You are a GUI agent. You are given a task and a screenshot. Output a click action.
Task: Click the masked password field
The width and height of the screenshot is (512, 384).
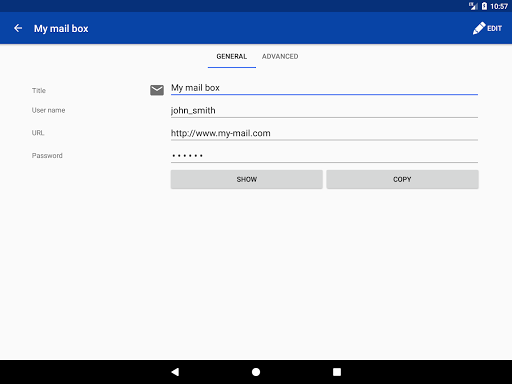pos(324,156)
